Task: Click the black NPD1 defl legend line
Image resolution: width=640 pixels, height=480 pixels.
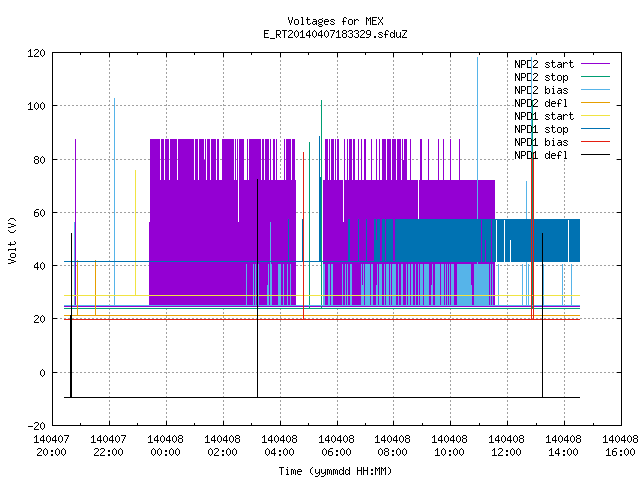Action: pos(595,155)
